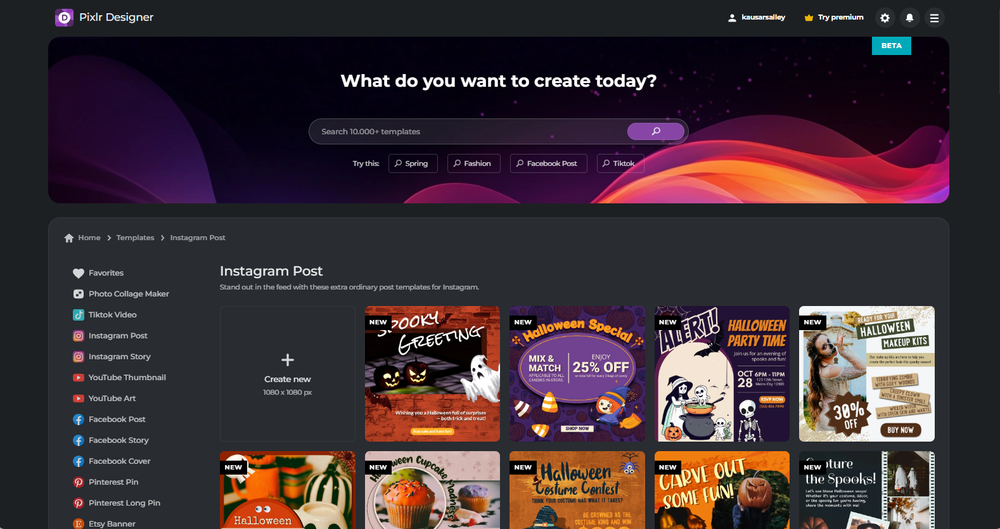Image resolution: width=1000 pixels, height=529 pixels.
Task: Click the Pixlr Designer logo icon
Action: pyautogui.click(x=64, y=17)
